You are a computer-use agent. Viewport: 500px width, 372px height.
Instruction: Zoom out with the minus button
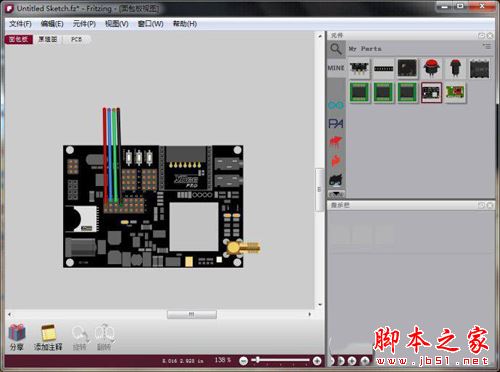[x=243, y=361]
